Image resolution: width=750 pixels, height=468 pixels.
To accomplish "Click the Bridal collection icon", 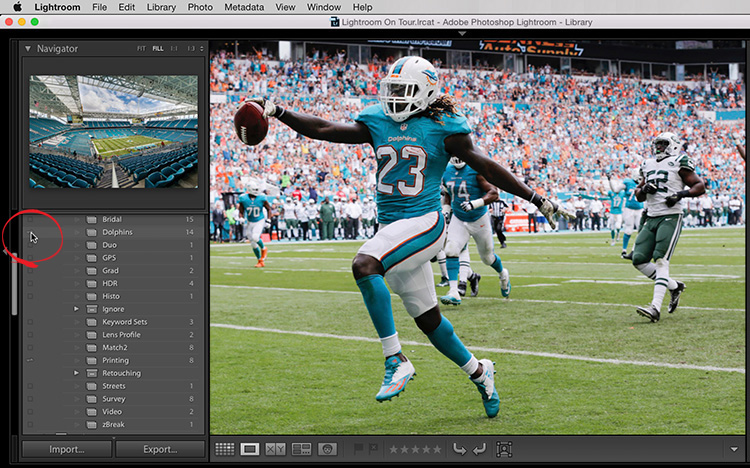I will coord(91,220).
